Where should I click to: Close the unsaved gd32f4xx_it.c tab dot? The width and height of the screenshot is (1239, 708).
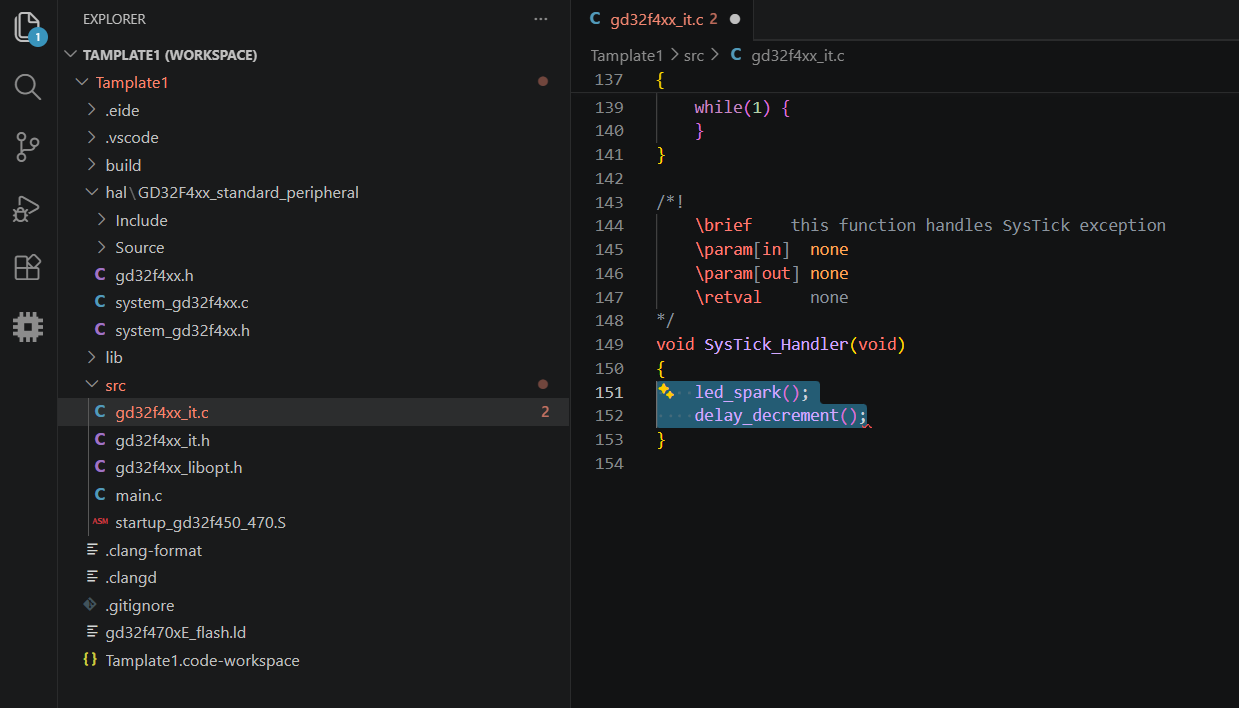(735, 19)
